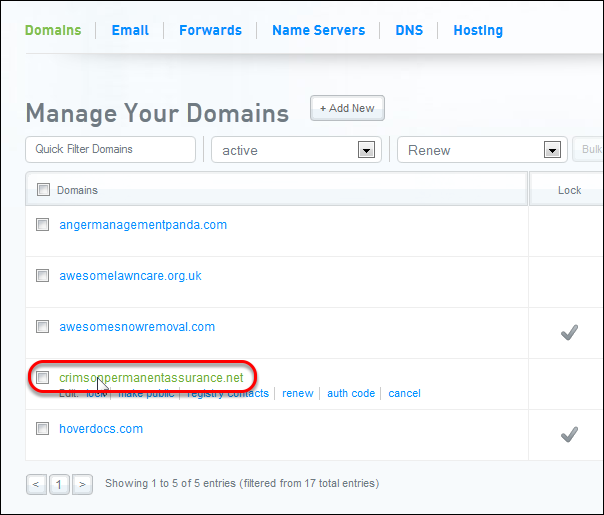604x515 pixels.
Task: Click the Add New button
Action: coord(347,108)
